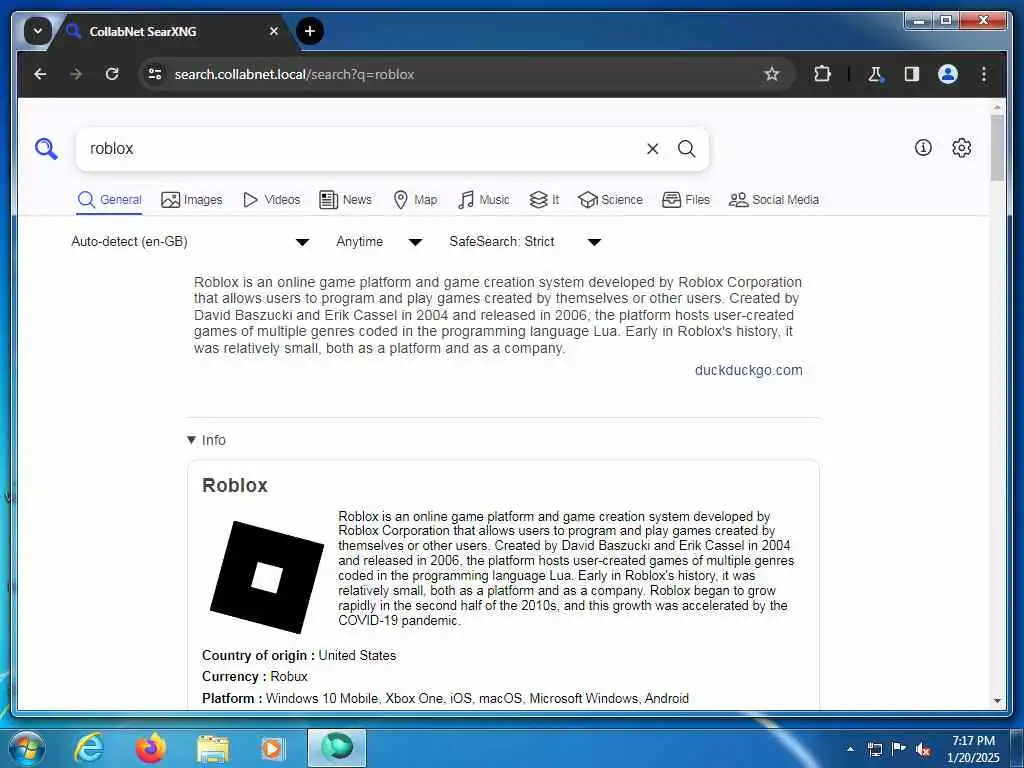Clear the search query with X icon
1024x768 pixels.
tap(652, 149)
